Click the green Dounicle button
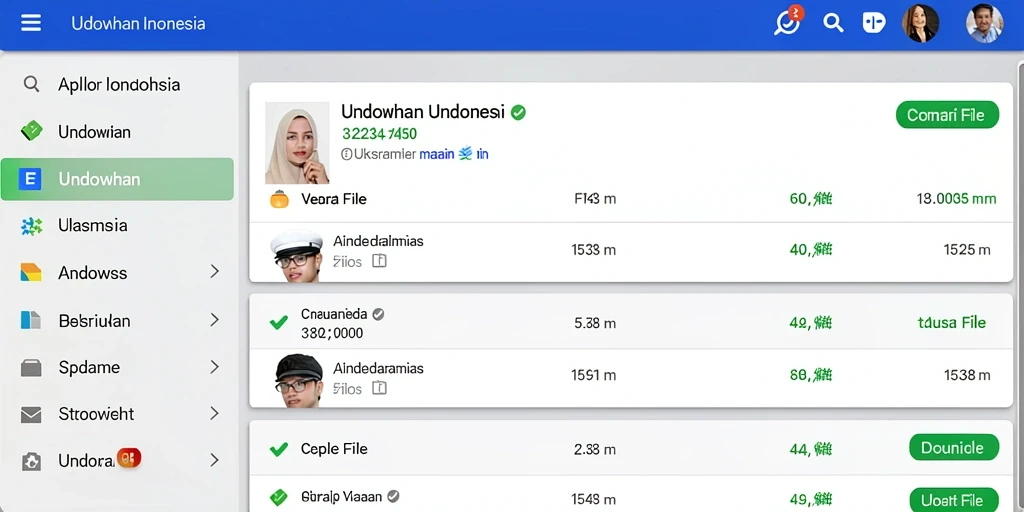 click(954, 447)
